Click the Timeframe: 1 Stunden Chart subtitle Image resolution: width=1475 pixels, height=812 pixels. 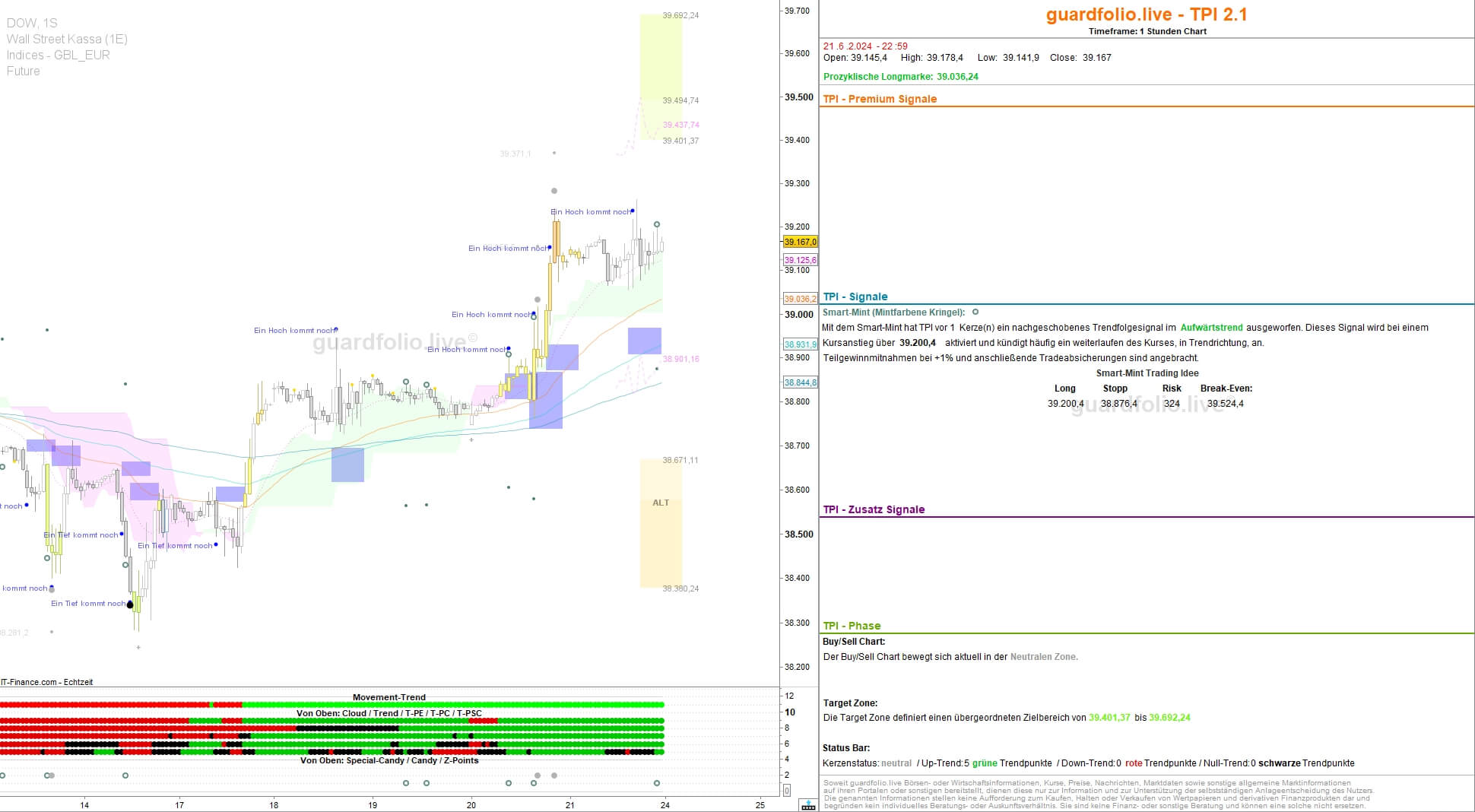click(1147, 31)
